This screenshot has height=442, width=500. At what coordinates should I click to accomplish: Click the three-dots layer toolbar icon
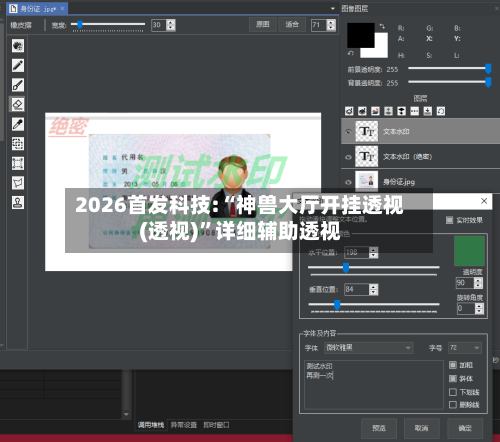coord(415,111)
